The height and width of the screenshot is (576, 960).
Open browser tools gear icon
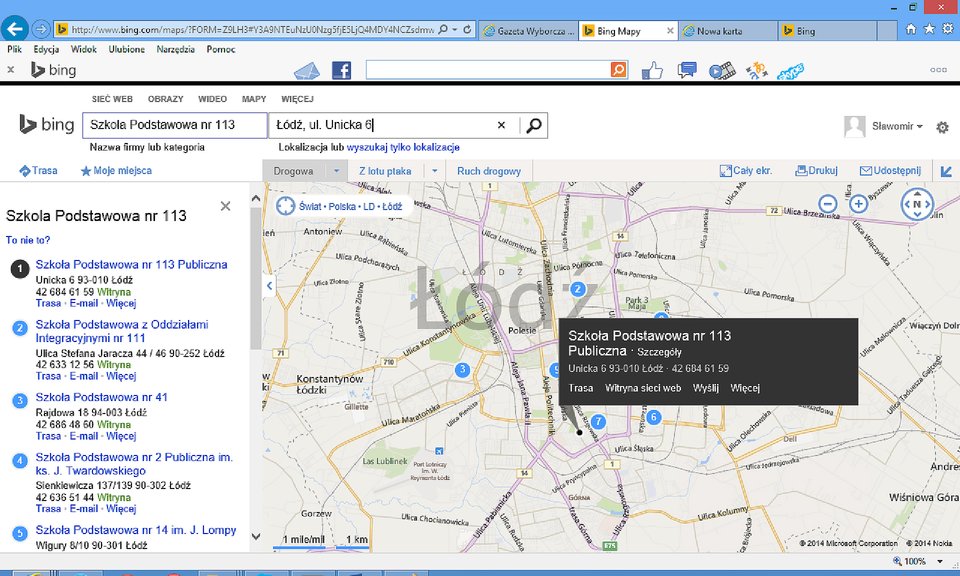pos(947,28)
